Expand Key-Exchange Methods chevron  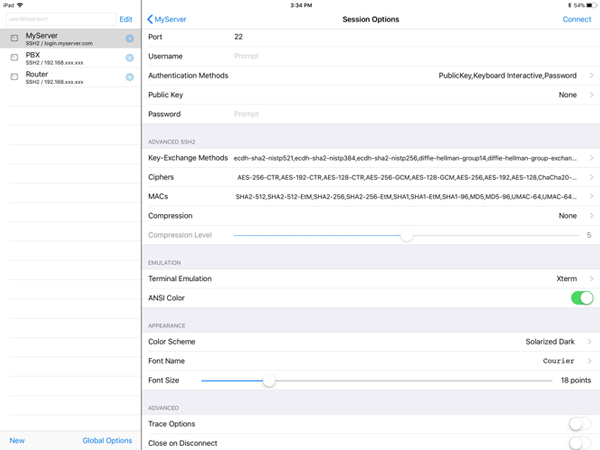coord(592,158)
